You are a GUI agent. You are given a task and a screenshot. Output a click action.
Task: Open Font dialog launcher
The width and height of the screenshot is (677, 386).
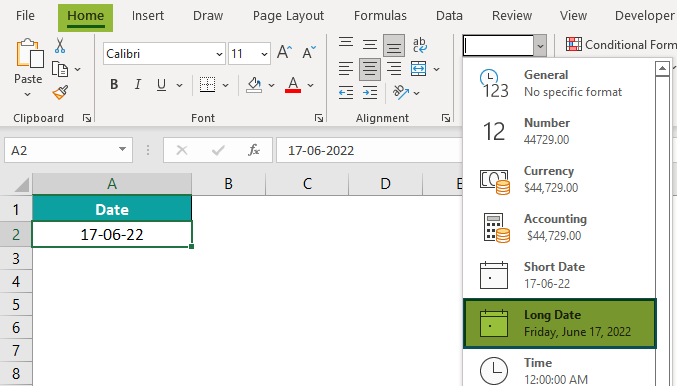click(319, 118)
